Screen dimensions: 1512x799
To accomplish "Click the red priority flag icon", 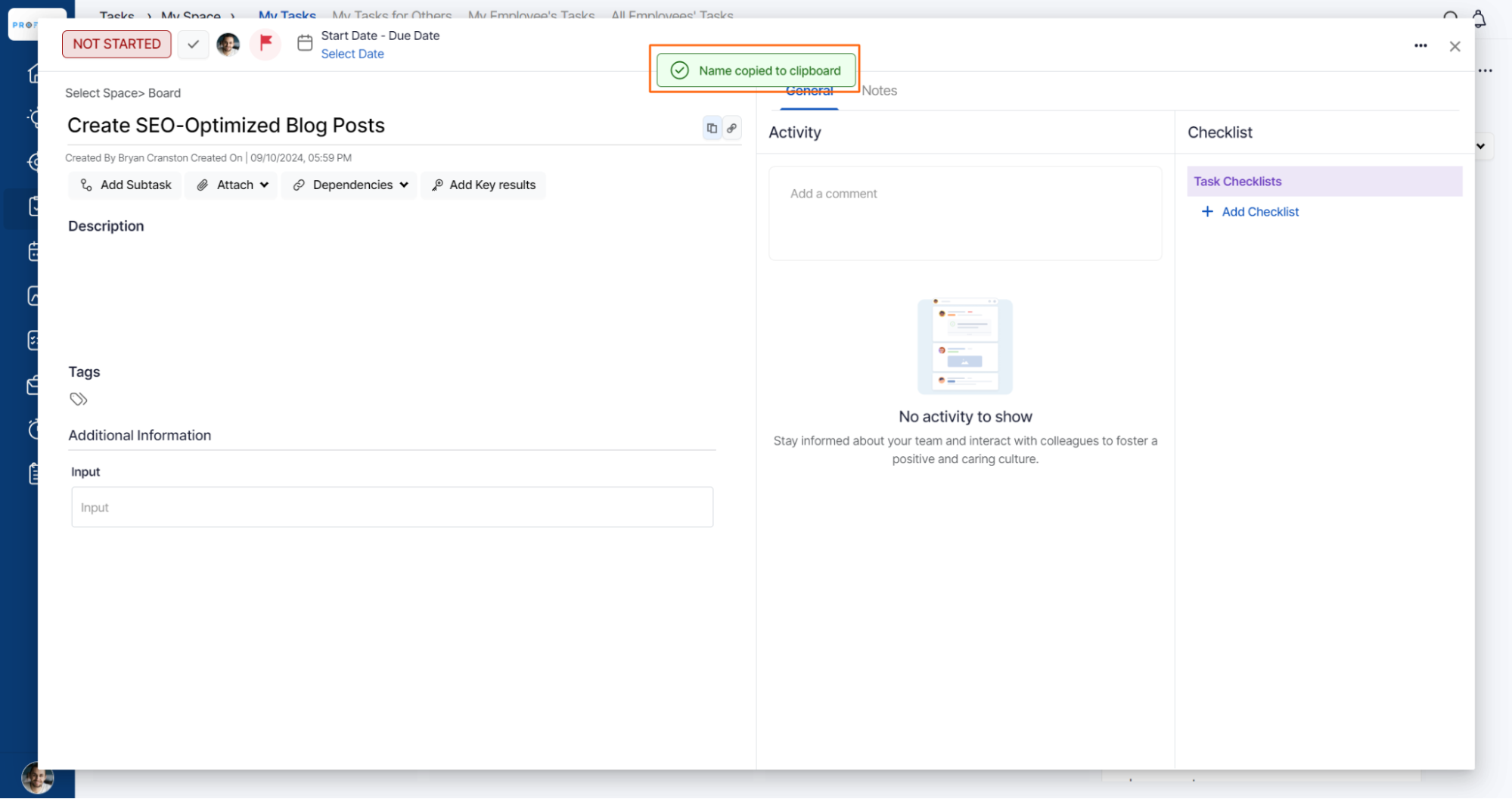I will point(265,43).
